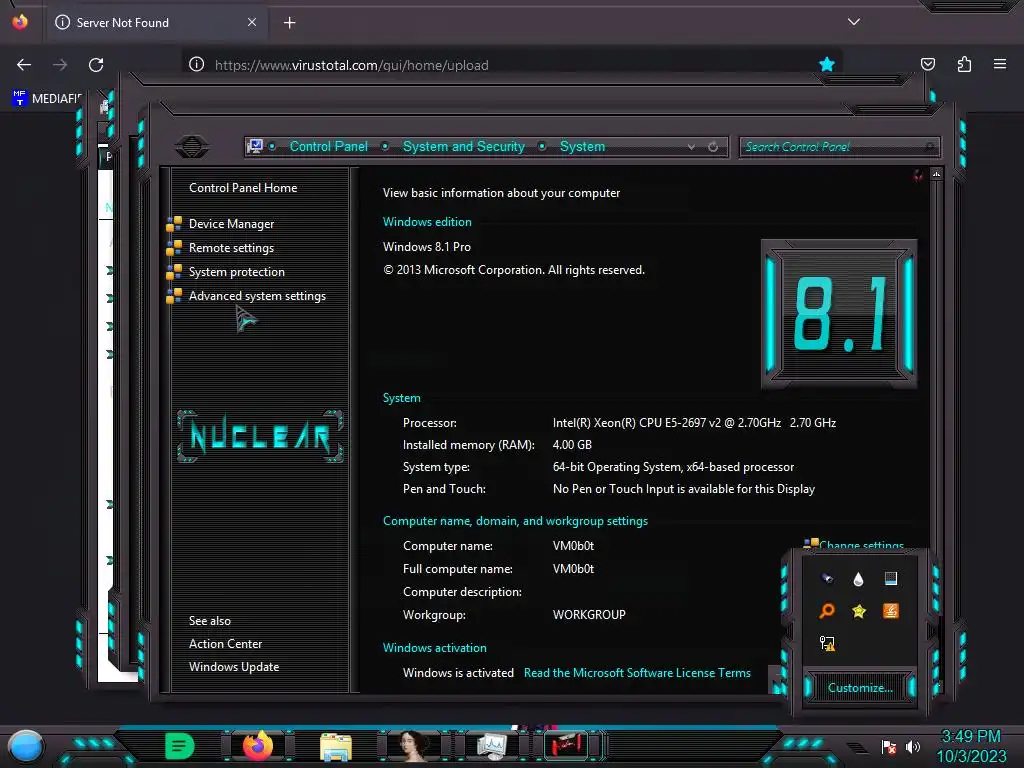The image size is (1024, 768).
Task: Go back in the Firefox window
Action: tap(24, 65)
